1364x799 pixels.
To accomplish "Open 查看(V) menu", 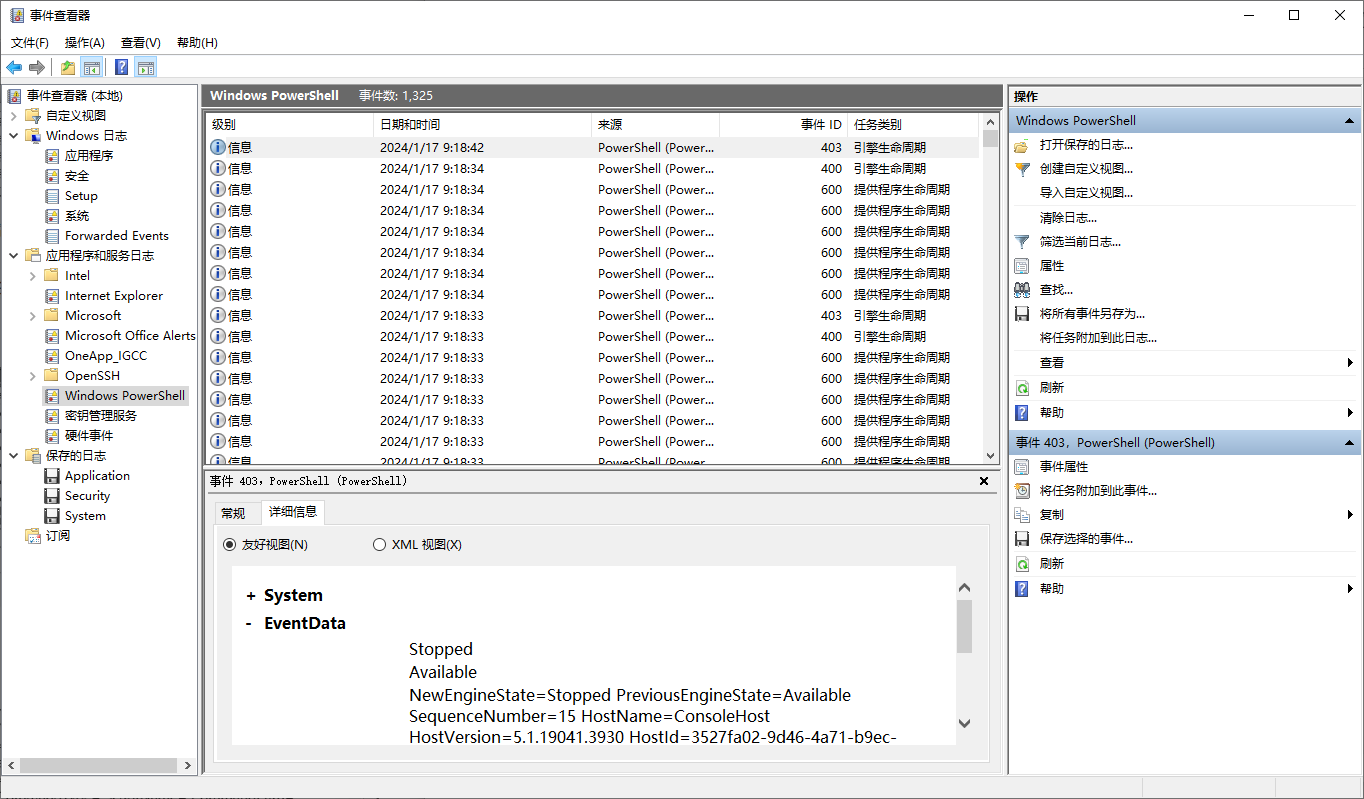I will tap(141, 42).
